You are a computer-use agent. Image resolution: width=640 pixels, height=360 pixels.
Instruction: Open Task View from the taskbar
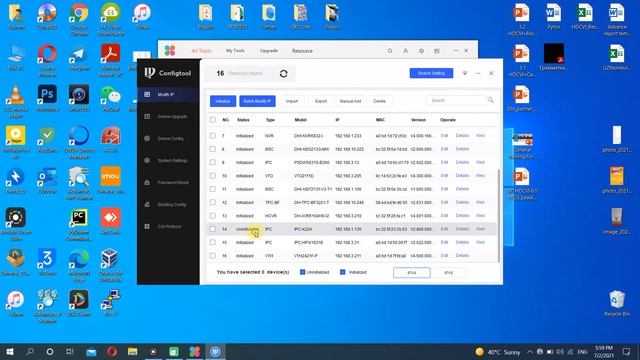pyautogui.click(x=70, y=351)
